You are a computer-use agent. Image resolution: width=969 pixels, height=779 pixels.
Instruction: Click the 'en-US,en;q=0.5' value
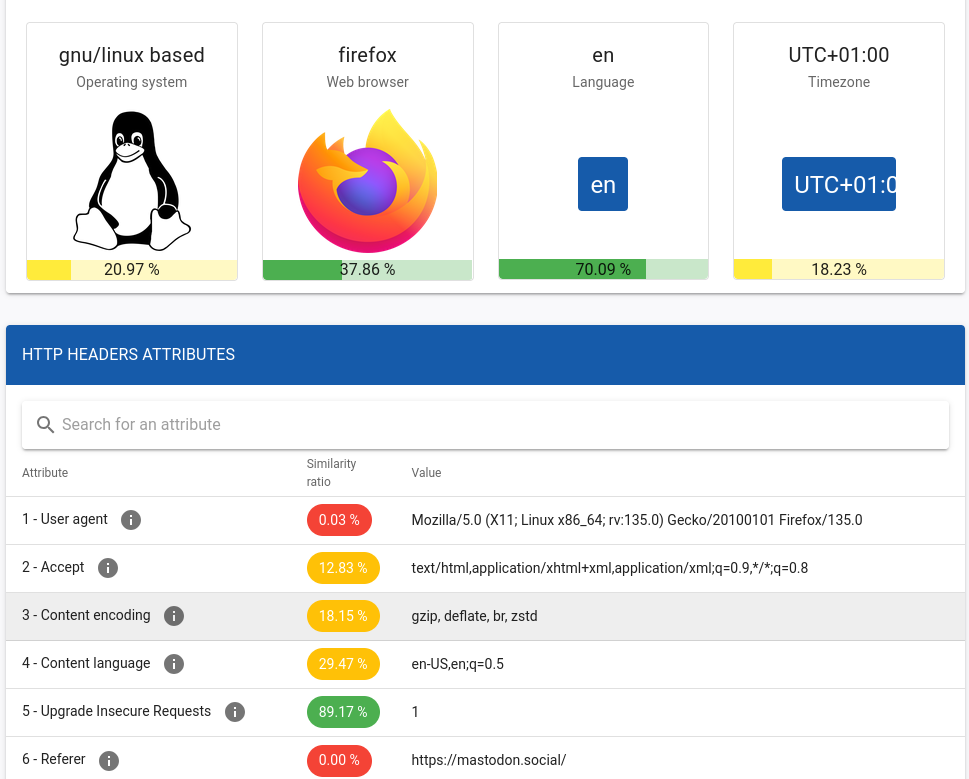(x=458, y=664)
